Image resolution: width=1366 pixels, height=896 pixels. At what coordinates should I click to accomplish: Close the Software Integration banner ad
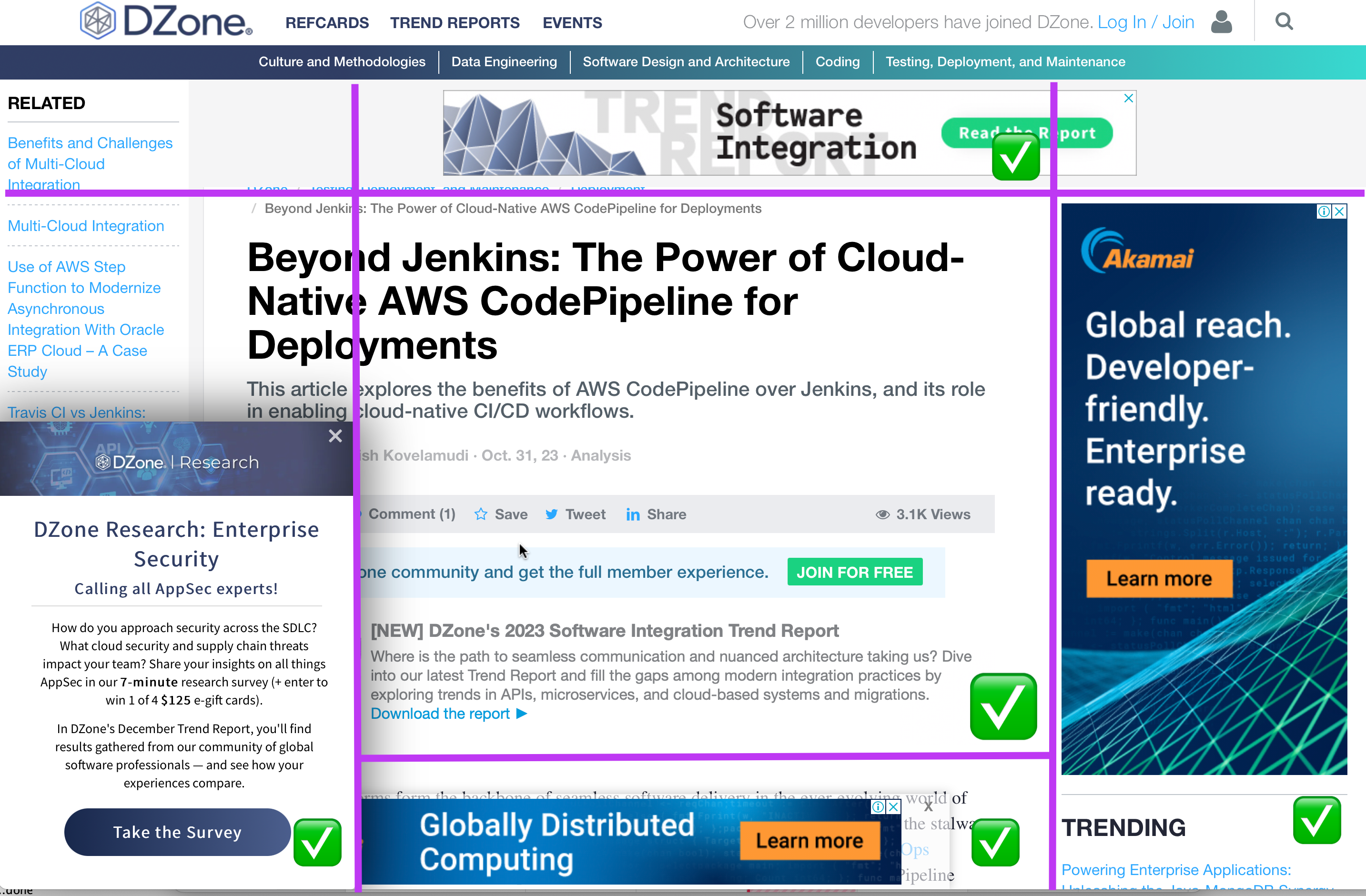[1128, 98]
